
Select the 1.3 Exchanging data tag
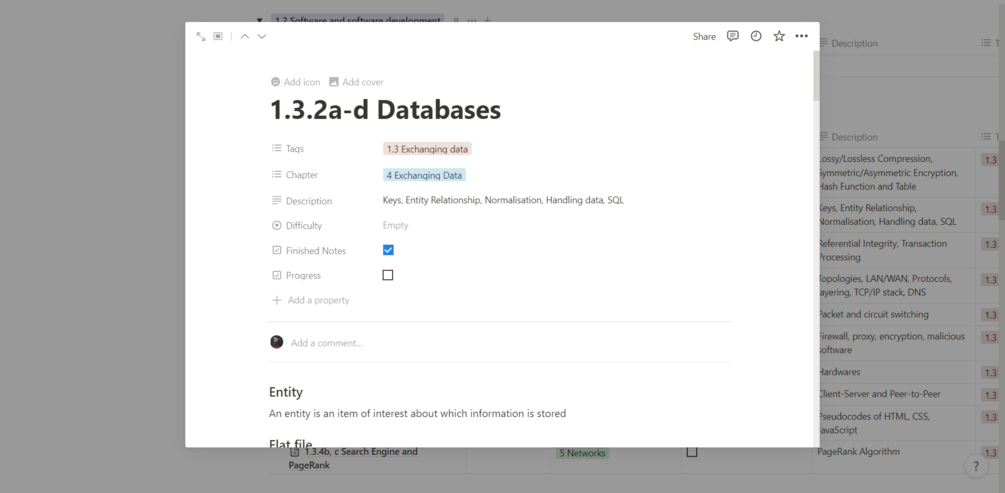point(427,149)
